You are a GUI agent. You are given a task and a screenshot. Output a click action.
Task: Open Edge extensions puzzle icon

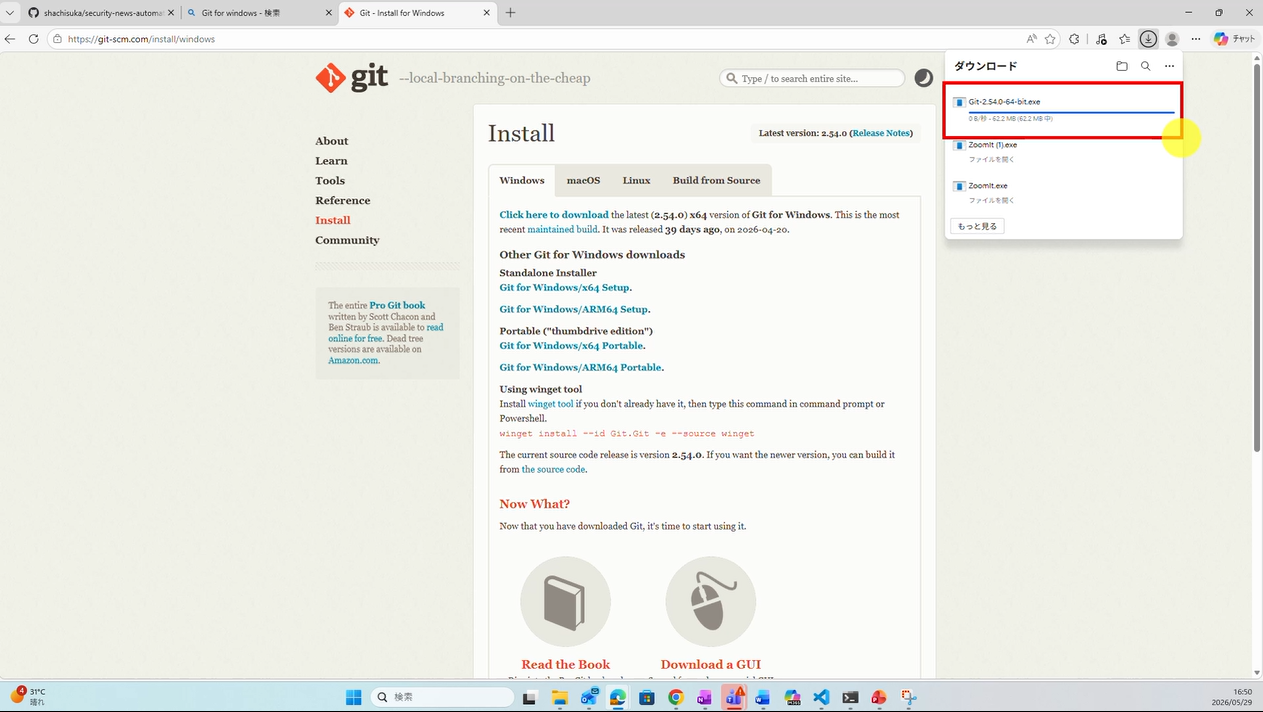(x=1074, y=39)
